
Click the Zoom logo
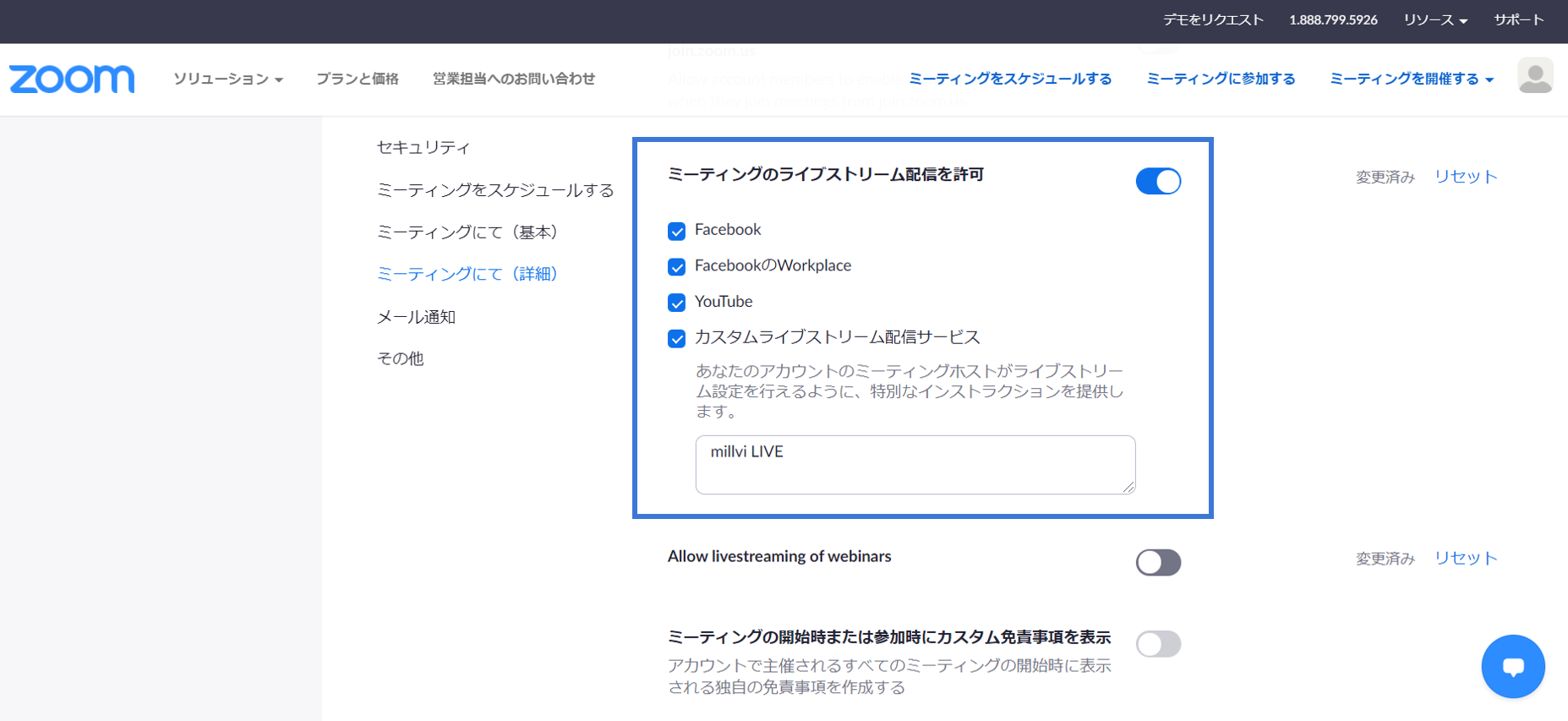click(72, 79)
